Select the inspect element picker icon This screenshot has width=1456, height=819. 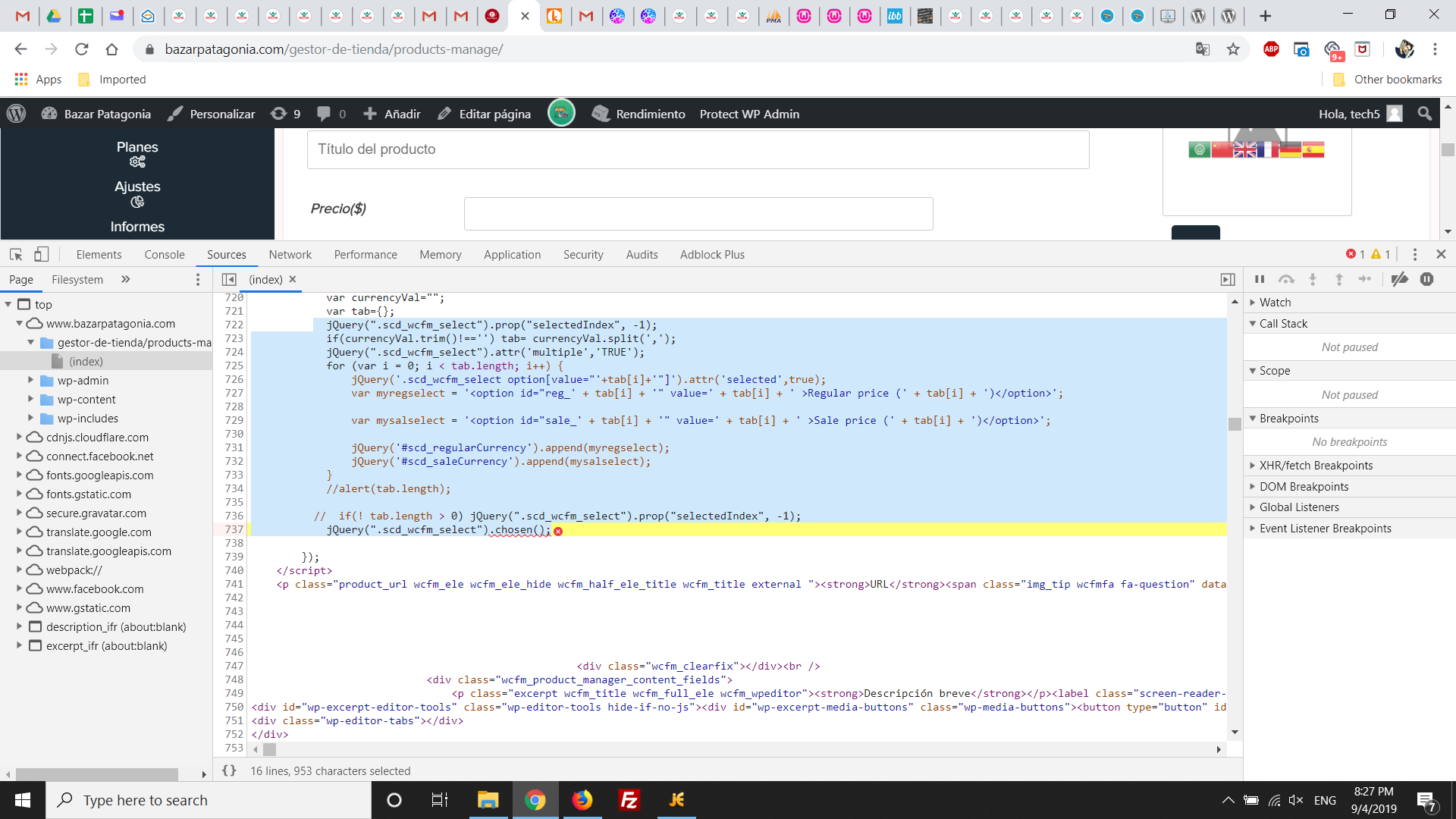pos(16,255)
